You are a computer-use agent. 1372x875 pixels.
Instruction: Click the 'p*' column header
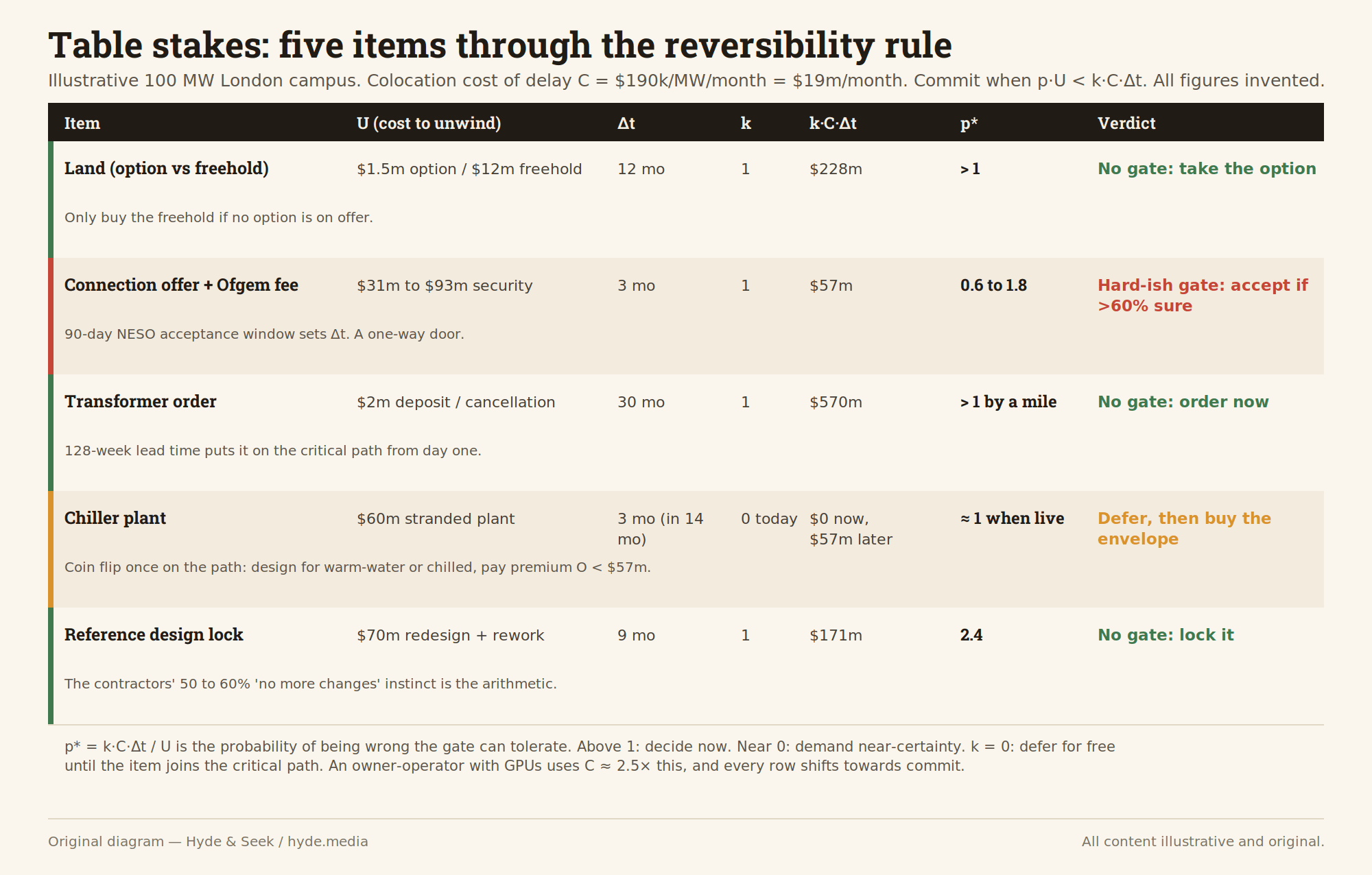tap(969, 123)
